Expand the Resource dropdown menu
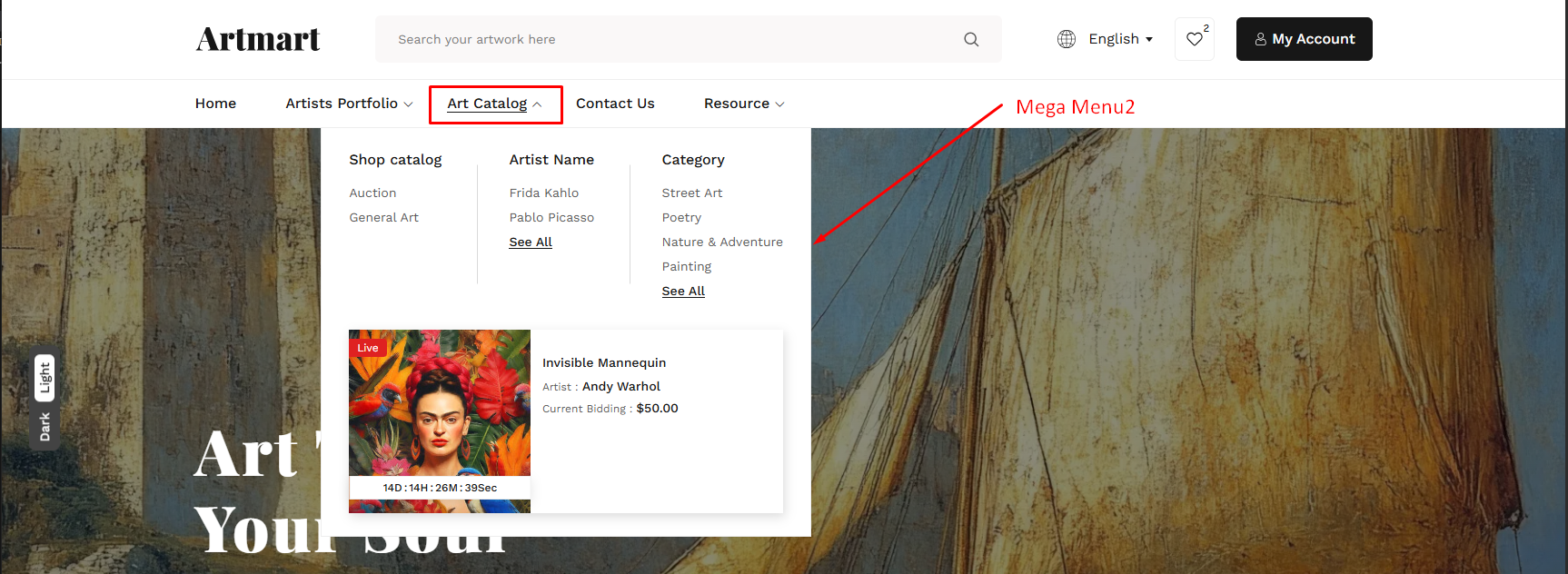 pos(743,104)
